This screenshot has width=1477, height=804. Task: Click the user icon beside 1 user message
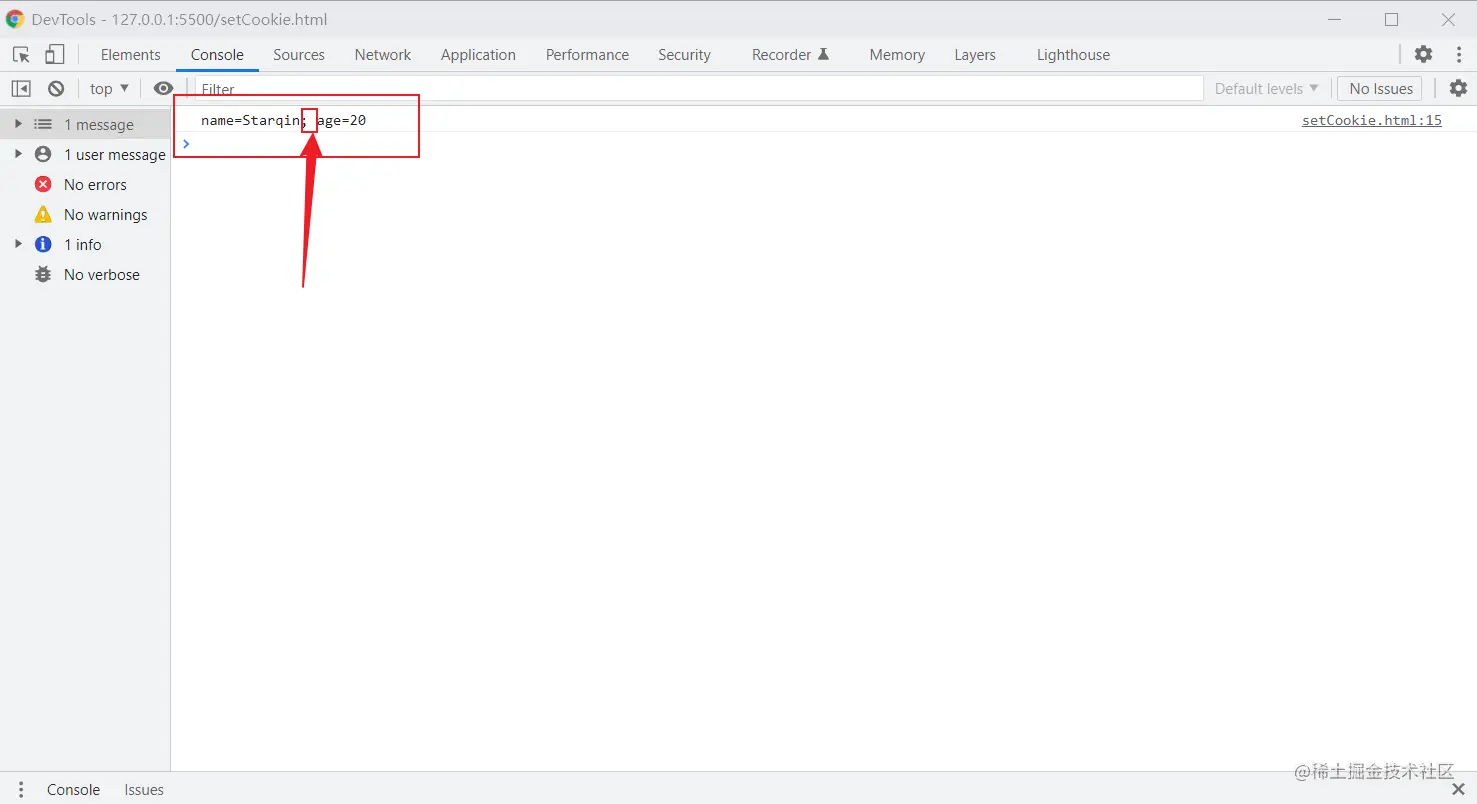click(x=43, y=154)
